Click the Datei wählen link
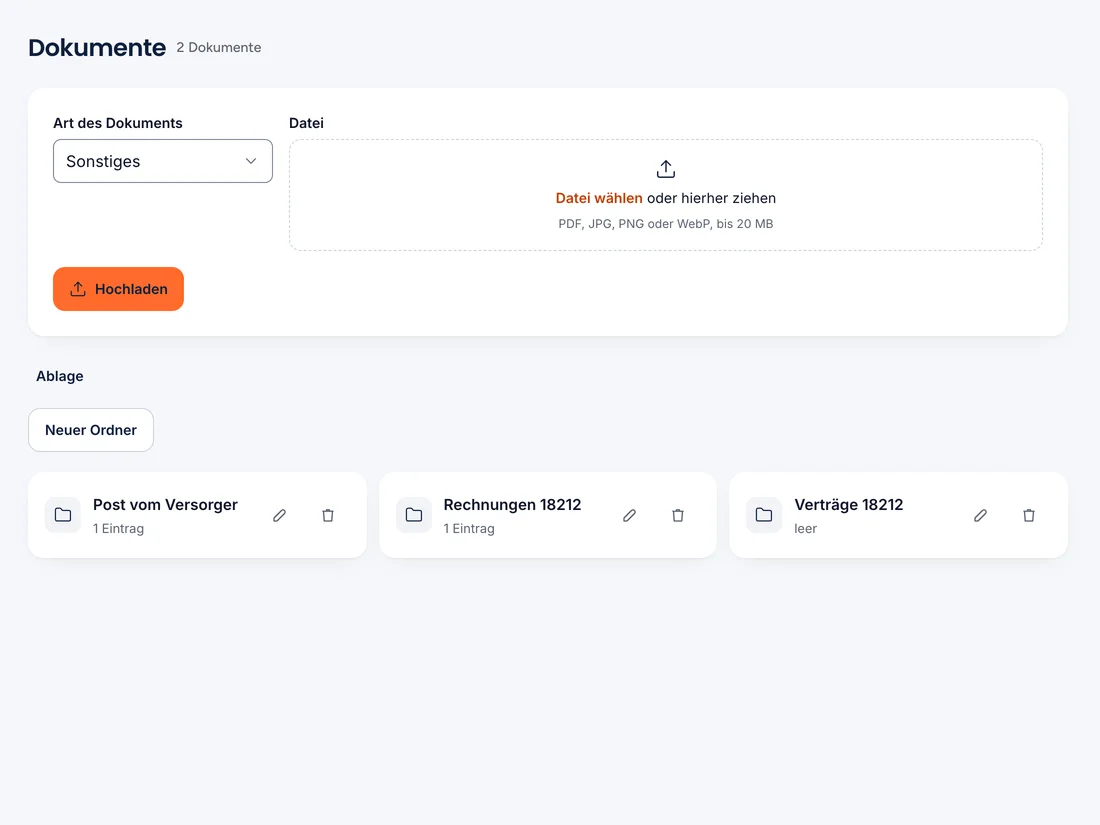The image size is (1100, 825). [599, 199]
